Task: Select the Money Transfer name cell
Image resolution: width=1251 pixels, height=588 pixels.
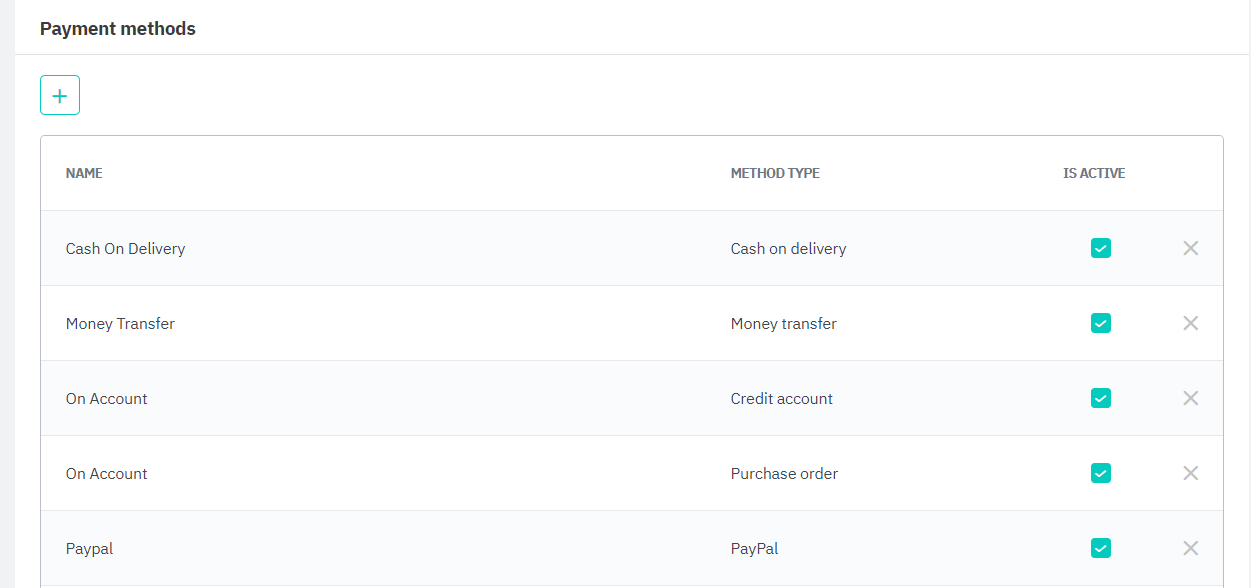Action: click(x=120, y=323)
